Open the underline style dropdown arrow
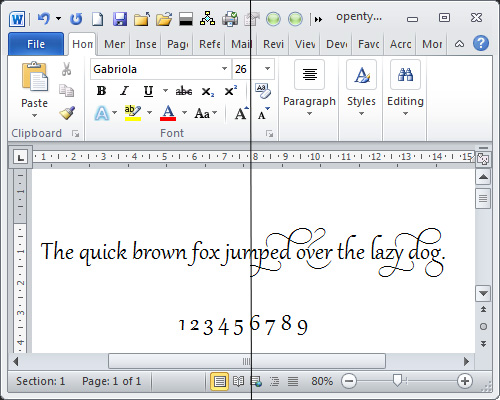Image resolution: width=500 pixels, height=400 pixels. [165, 91]
